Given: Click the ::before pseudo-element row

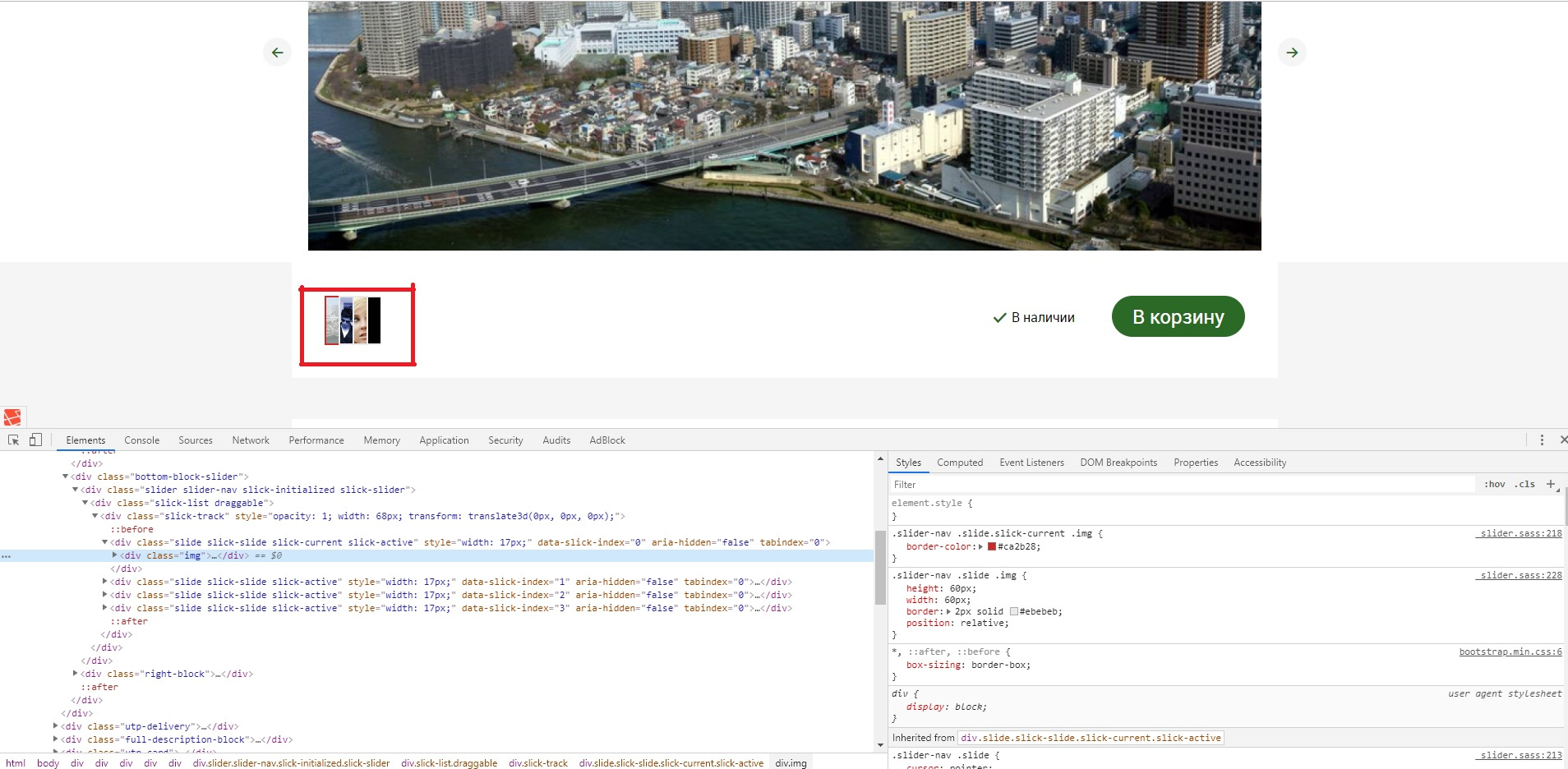Looking at the screenshot, I should [131, 529].
